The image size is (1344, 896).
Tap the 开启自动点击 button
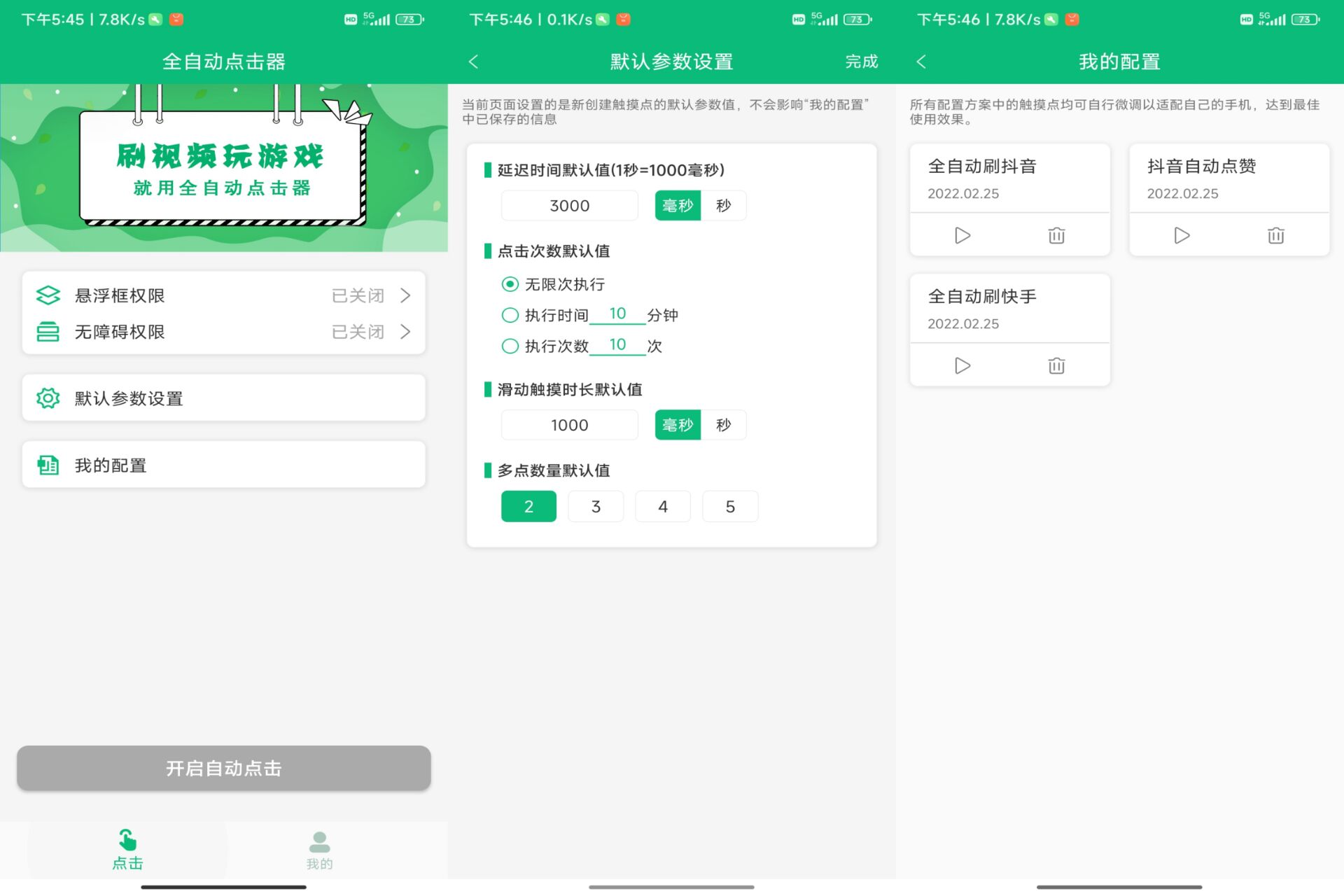click(223, 769)
